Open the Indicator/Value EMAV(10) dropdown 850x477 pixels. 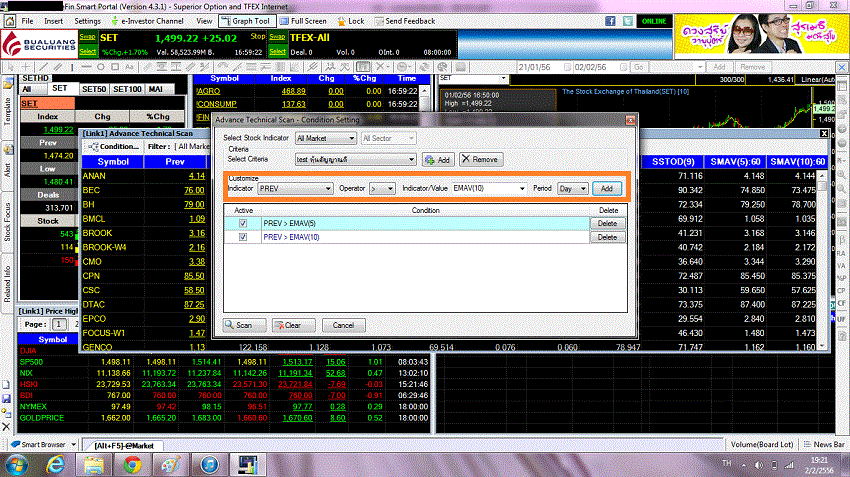489,188
